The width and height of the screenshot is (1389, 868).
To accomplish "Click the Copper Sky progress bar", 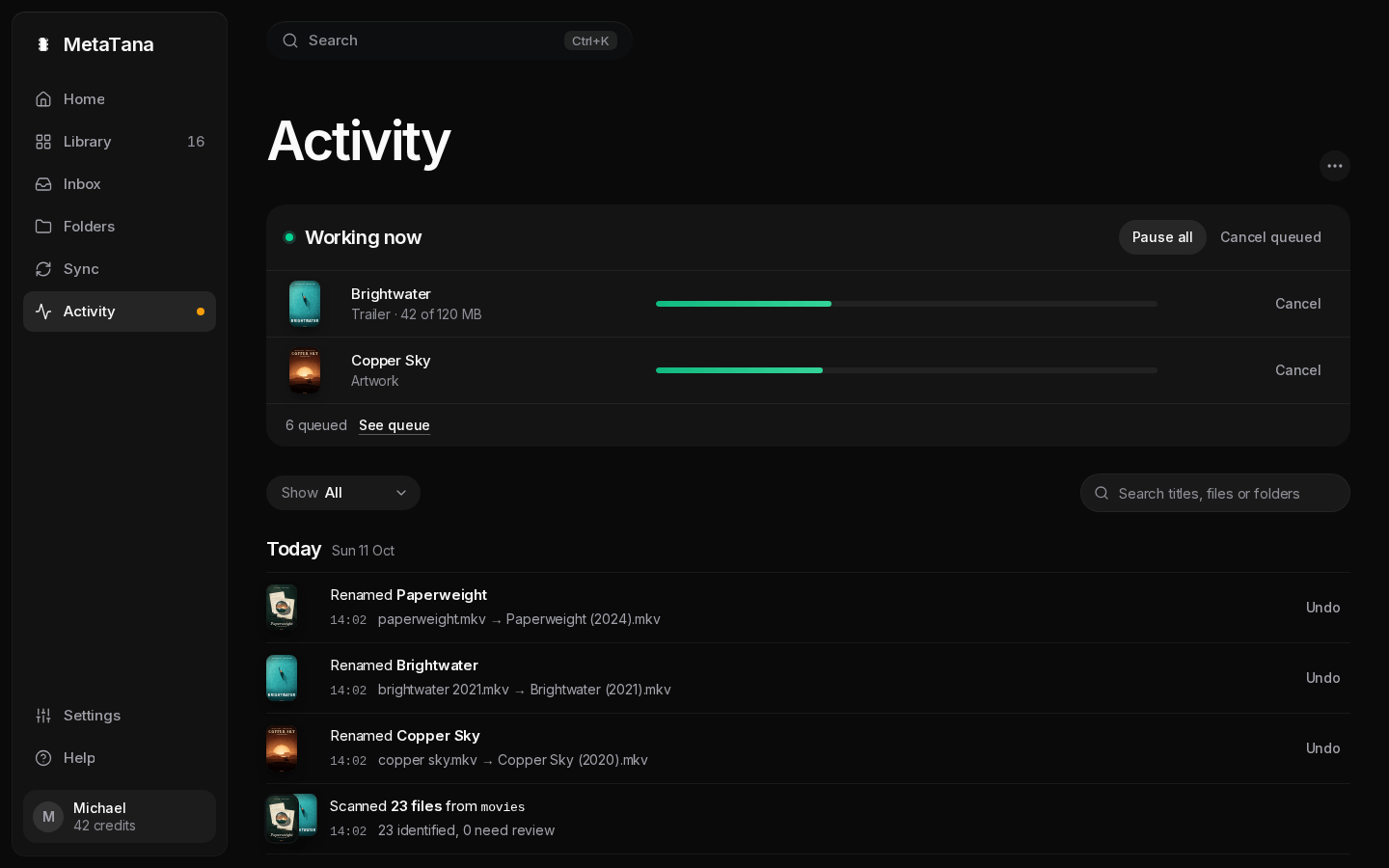I will [907, 370].
